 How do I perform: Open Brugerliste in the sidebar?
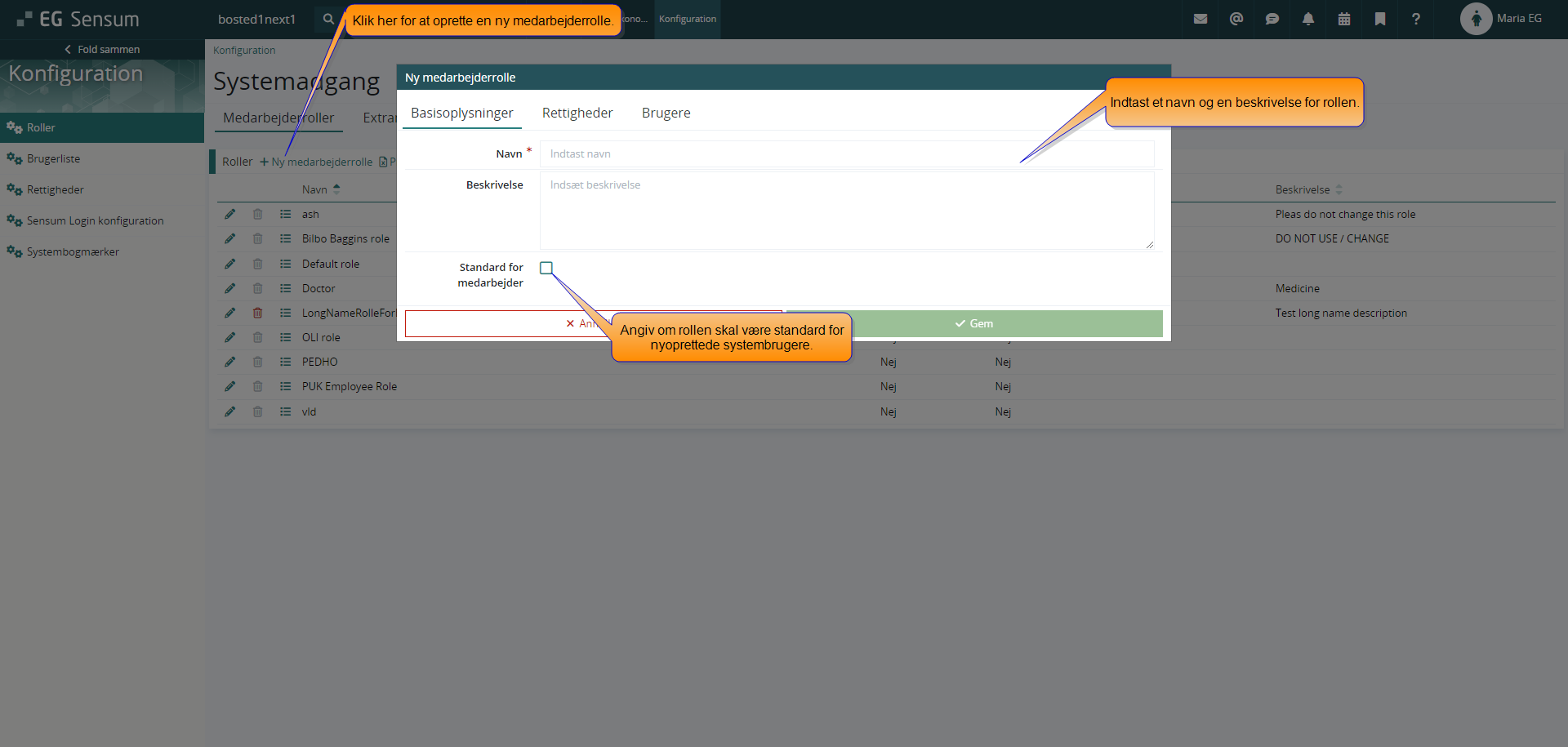(53, 158)
